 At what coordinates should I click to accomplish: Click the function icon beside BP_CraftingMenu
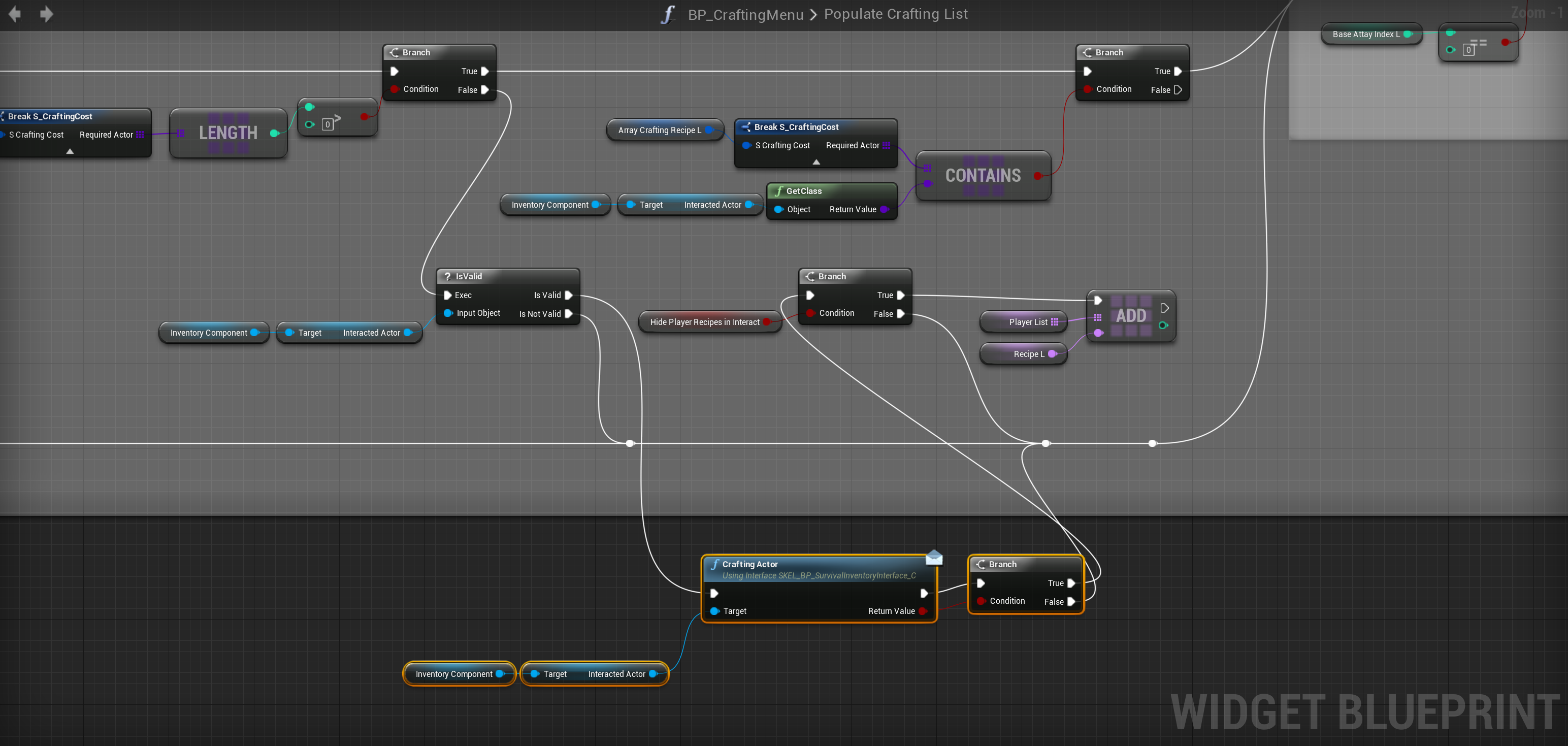(x=668, y=15)
